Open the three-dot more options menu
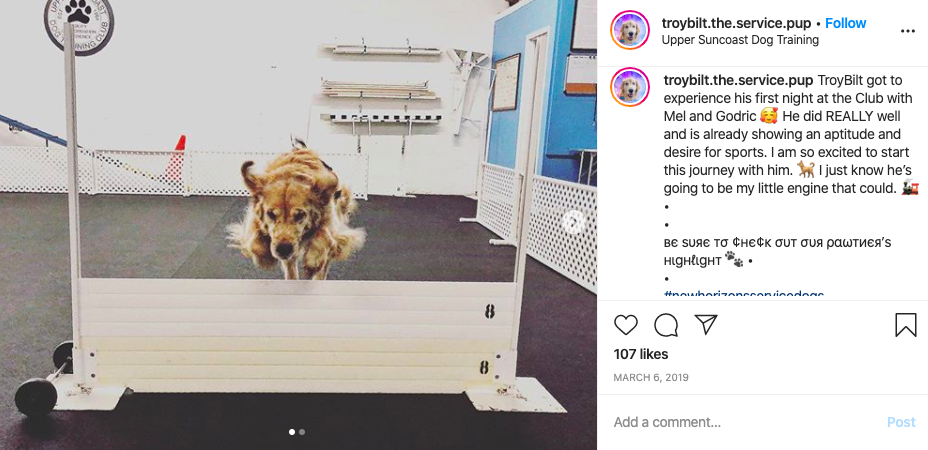The image size is (928, 450). pyautogui.click(x=908, y=31)
